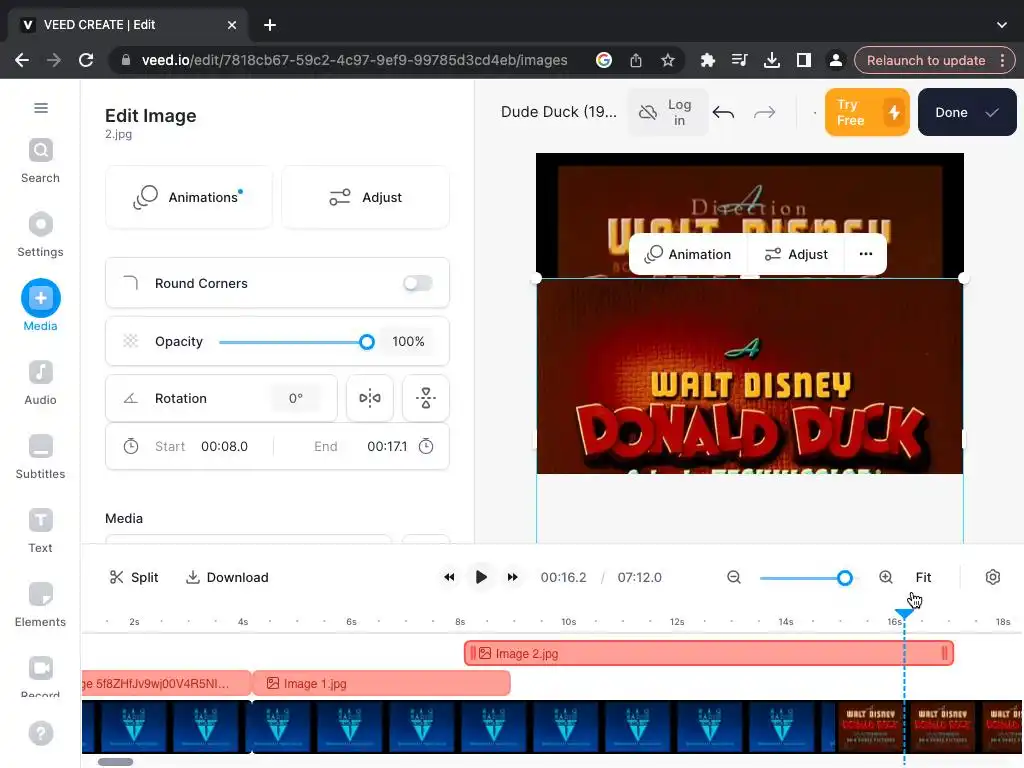Toggle the Round Corners switch

pos(417,283)
